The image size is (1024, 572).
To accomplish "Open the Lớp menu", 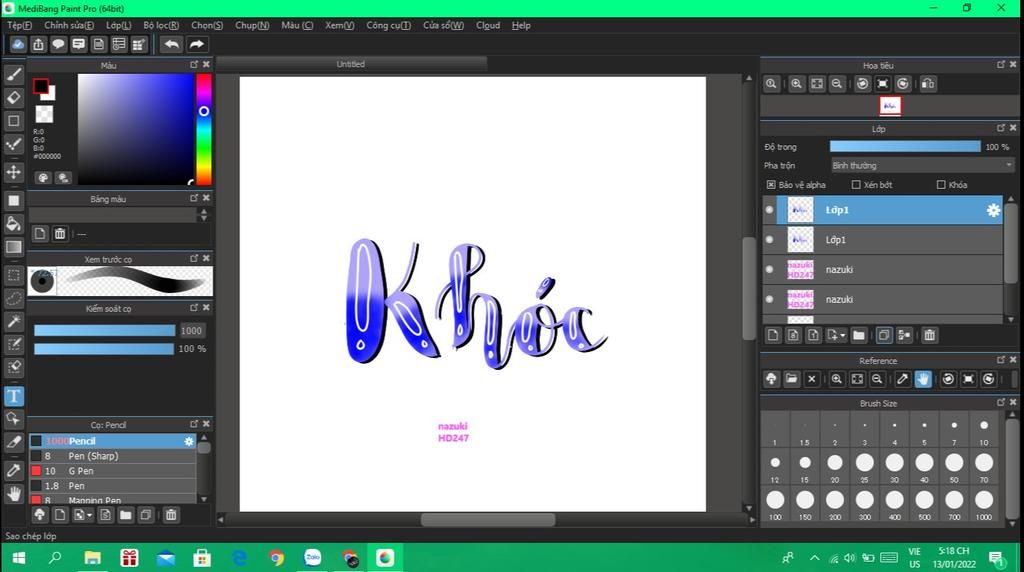I will tap(118, 25).
